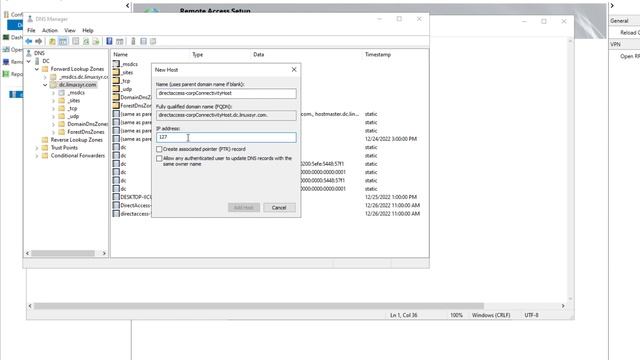640x360 pixels.
Task: Open the File menu in DNS Manager
Action: pos(31,30)
